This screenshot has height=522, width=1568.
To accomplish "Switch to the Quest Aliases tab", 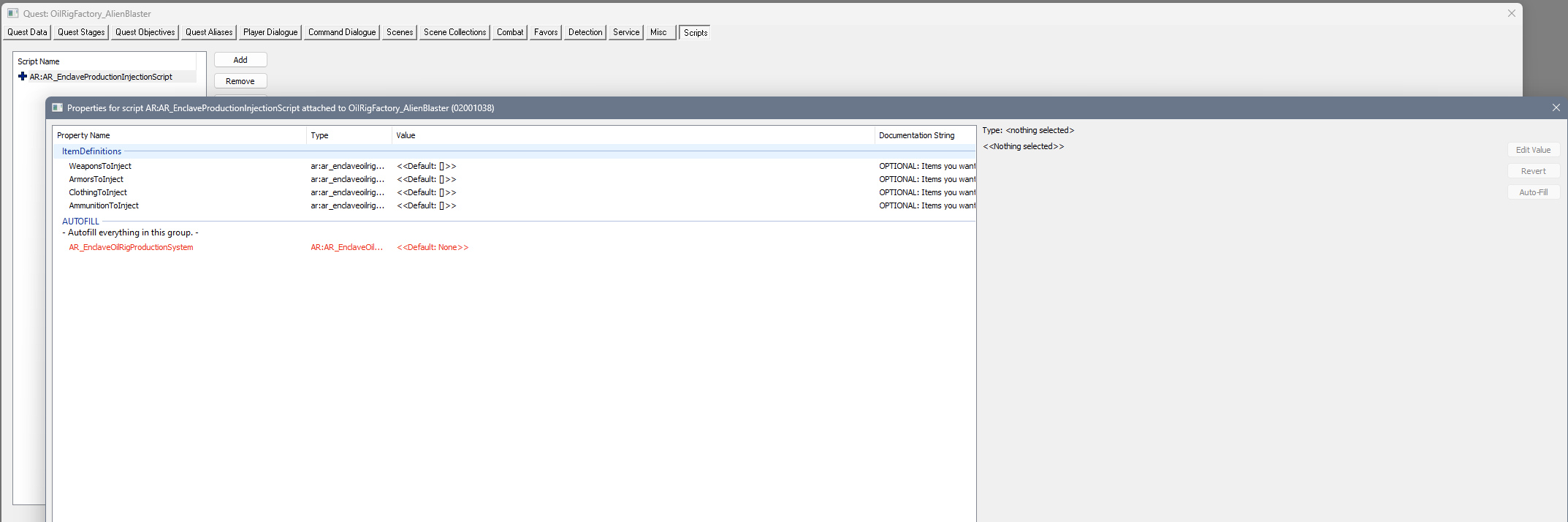I will [x=209, y=32].
